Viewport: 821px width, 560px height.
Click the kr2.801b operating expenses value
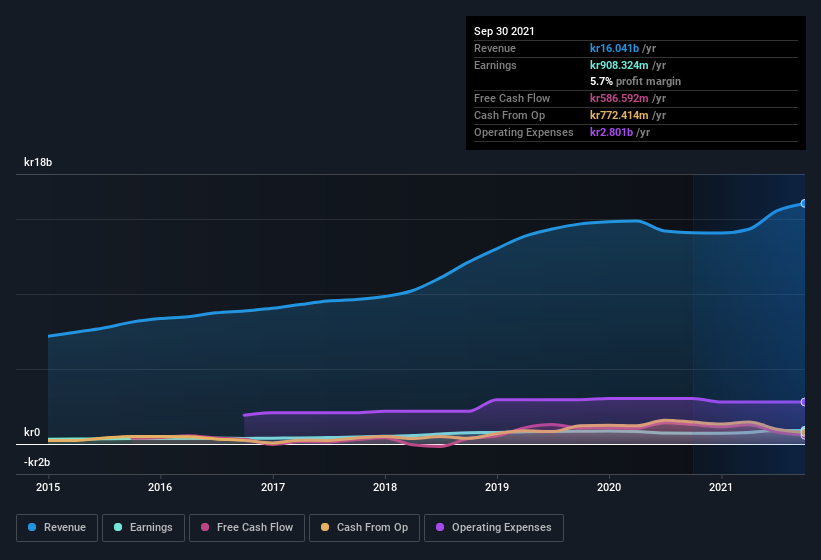click(x=612, y=132)
